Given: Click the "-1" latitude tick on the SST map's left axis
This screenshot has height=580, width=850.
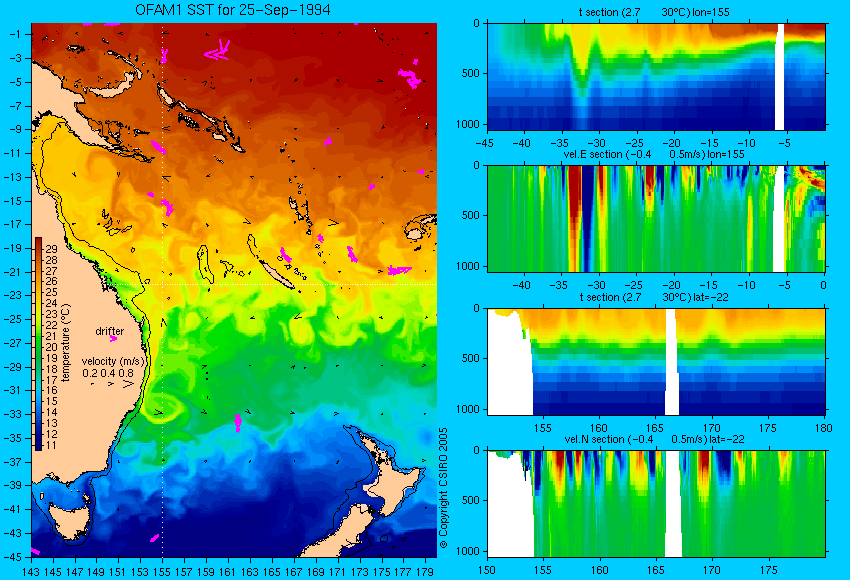Looking at the screenshot, I should (14, 34).
